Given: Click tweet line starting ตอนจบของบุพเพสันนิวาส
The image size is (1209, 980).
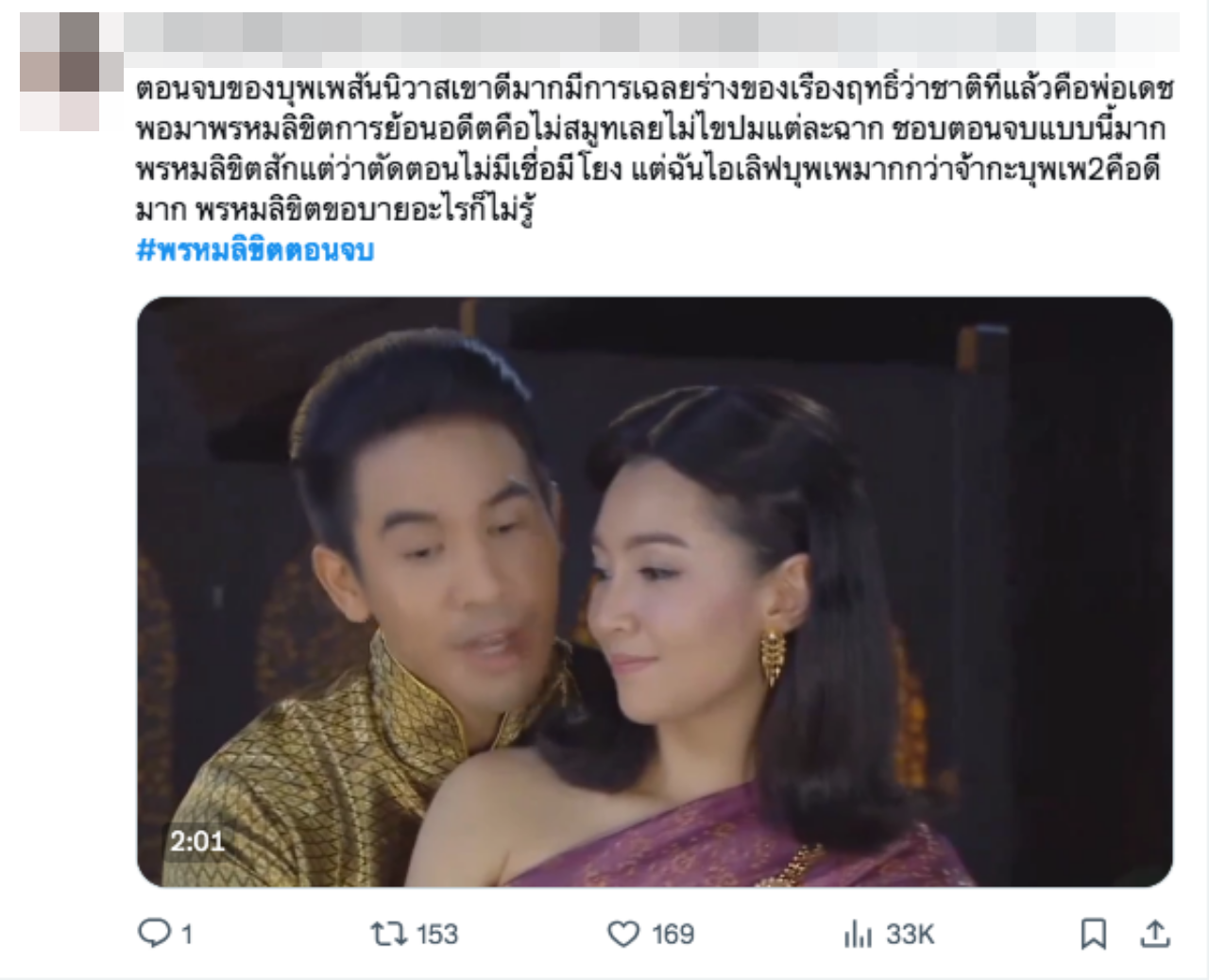Looking at the screenshot, I should pos(655,90).
